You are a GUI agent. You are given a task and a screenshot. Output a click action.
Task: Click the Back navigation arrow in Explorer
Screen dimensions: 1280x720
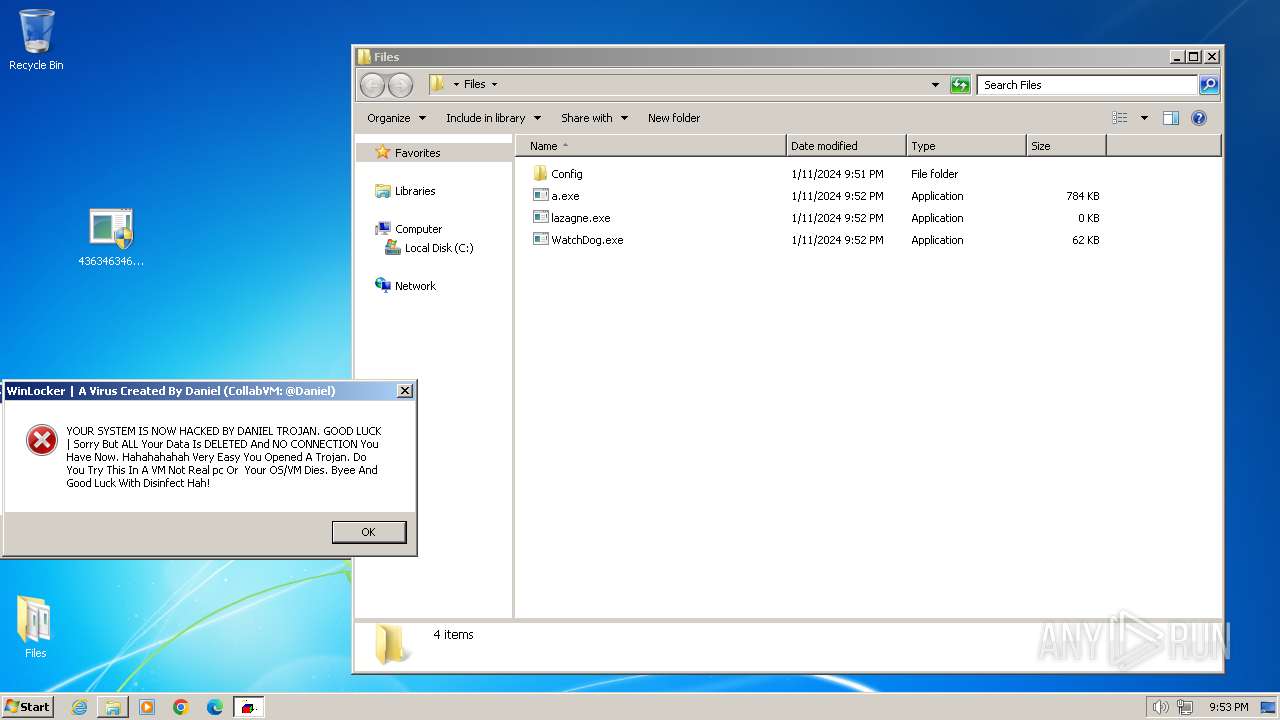[x=372, y=85]
